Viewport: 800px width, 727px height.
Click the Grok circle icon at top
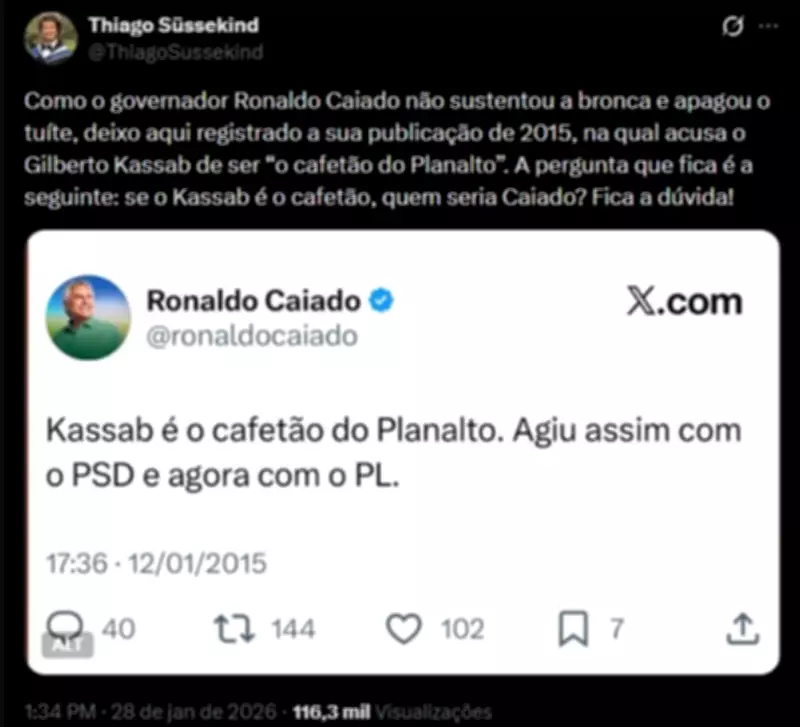tap(733, 26)
